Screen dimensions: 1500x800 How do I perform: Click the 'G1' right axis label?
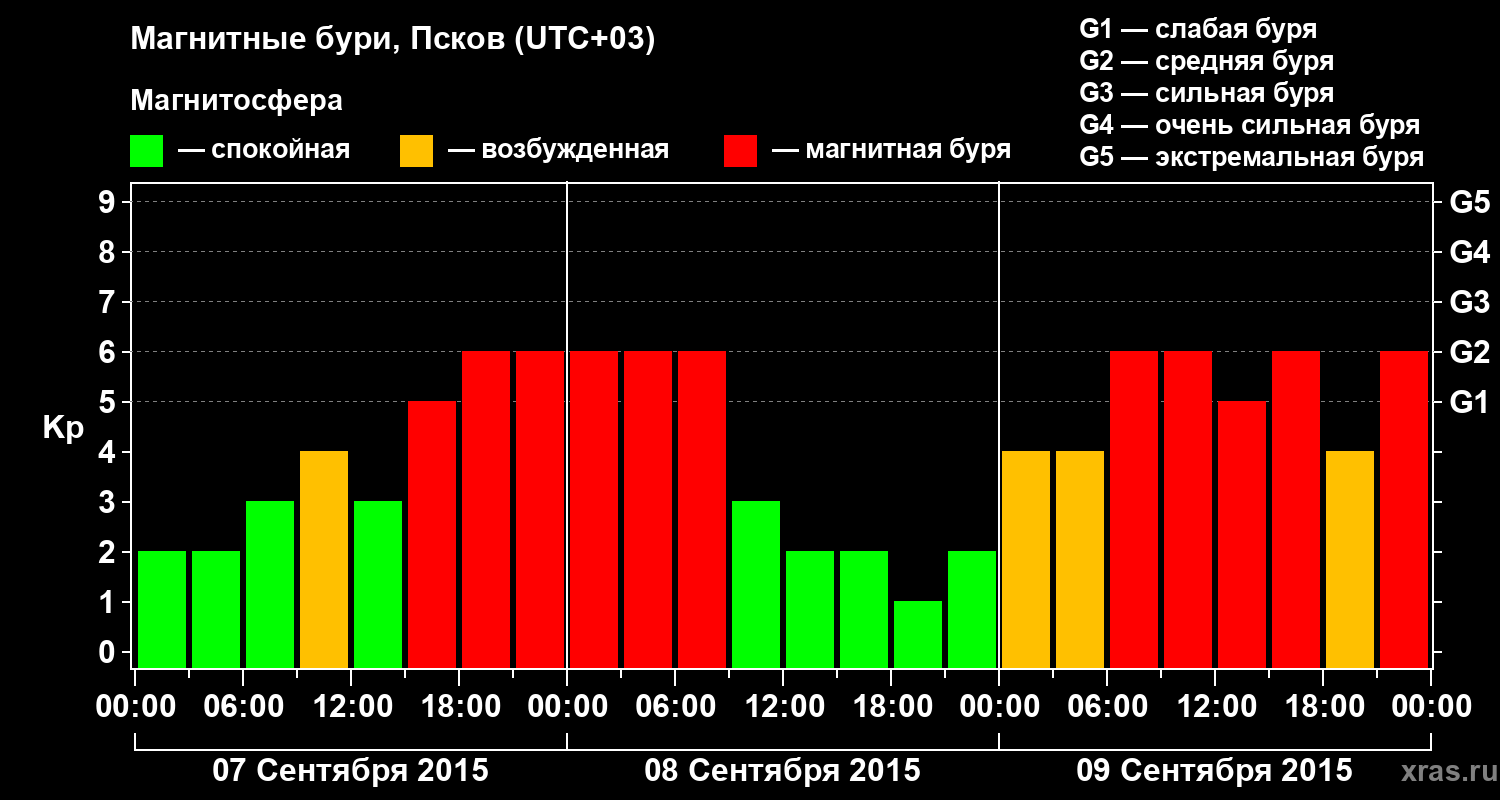pyautogui.click(x=1469, y=403)
